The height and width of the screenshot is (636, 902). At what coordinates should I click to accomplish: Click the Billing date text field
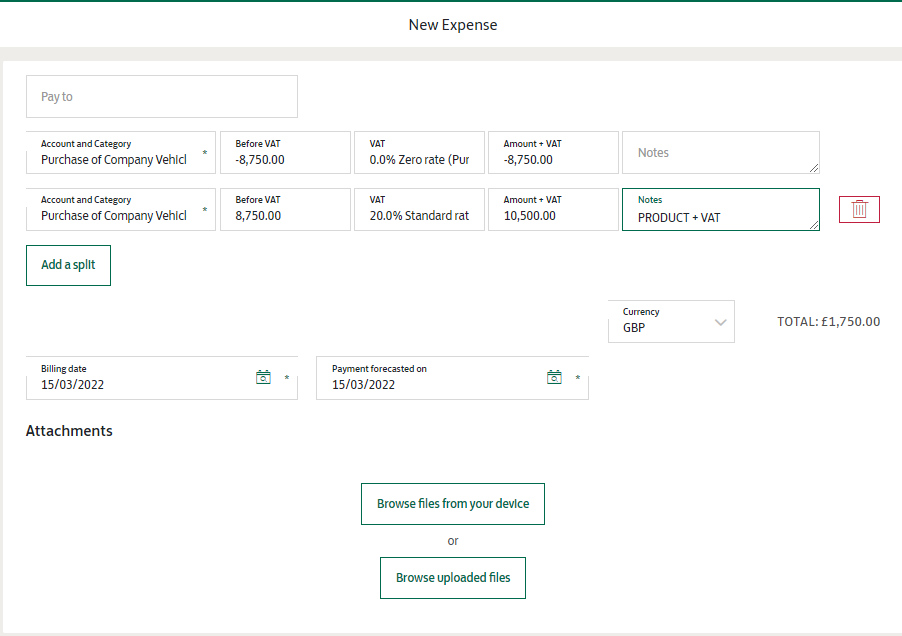[140, 378]
